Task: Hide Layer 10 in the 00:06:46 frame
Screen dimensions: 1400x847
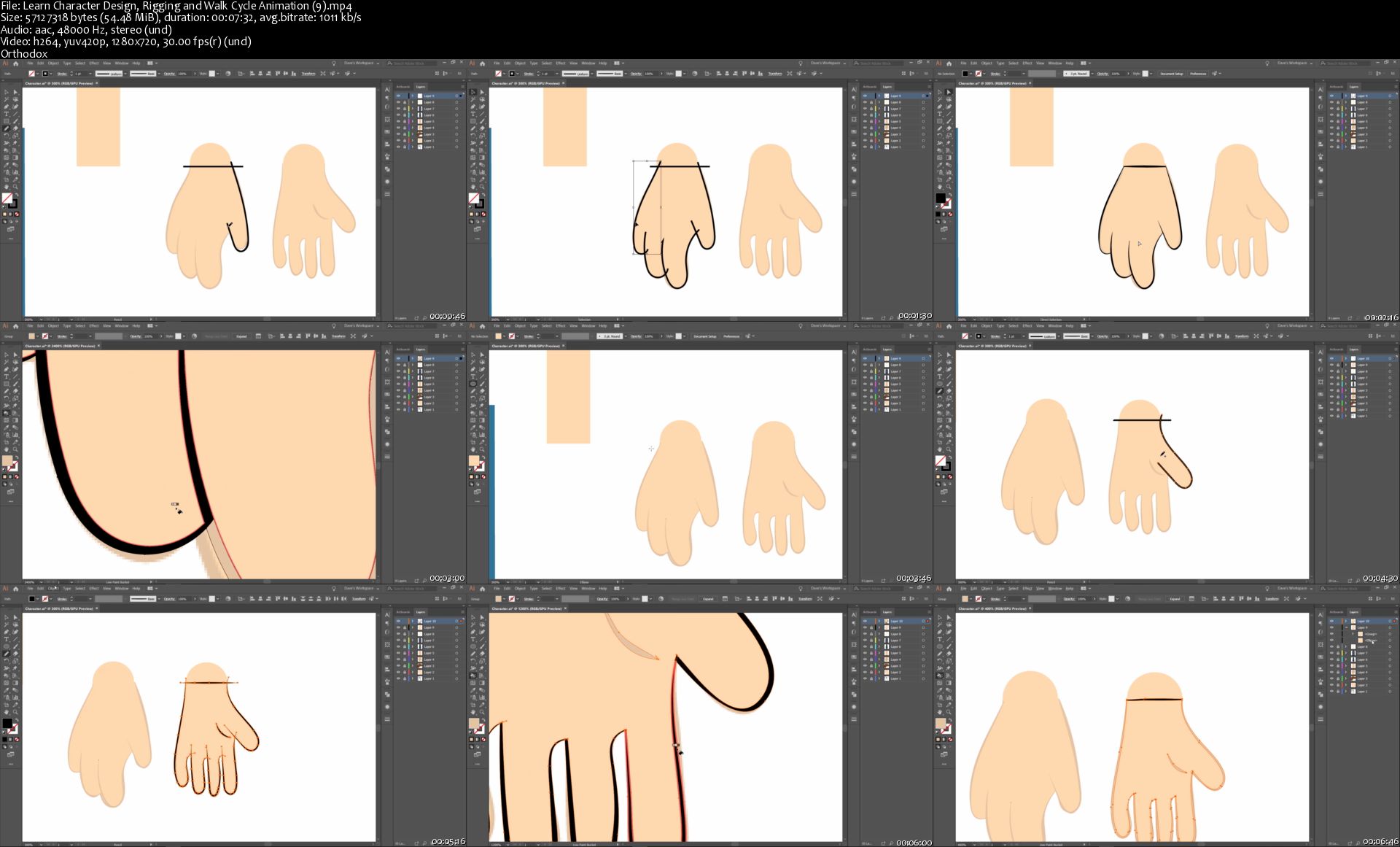Action: [x=1331, y=621]
